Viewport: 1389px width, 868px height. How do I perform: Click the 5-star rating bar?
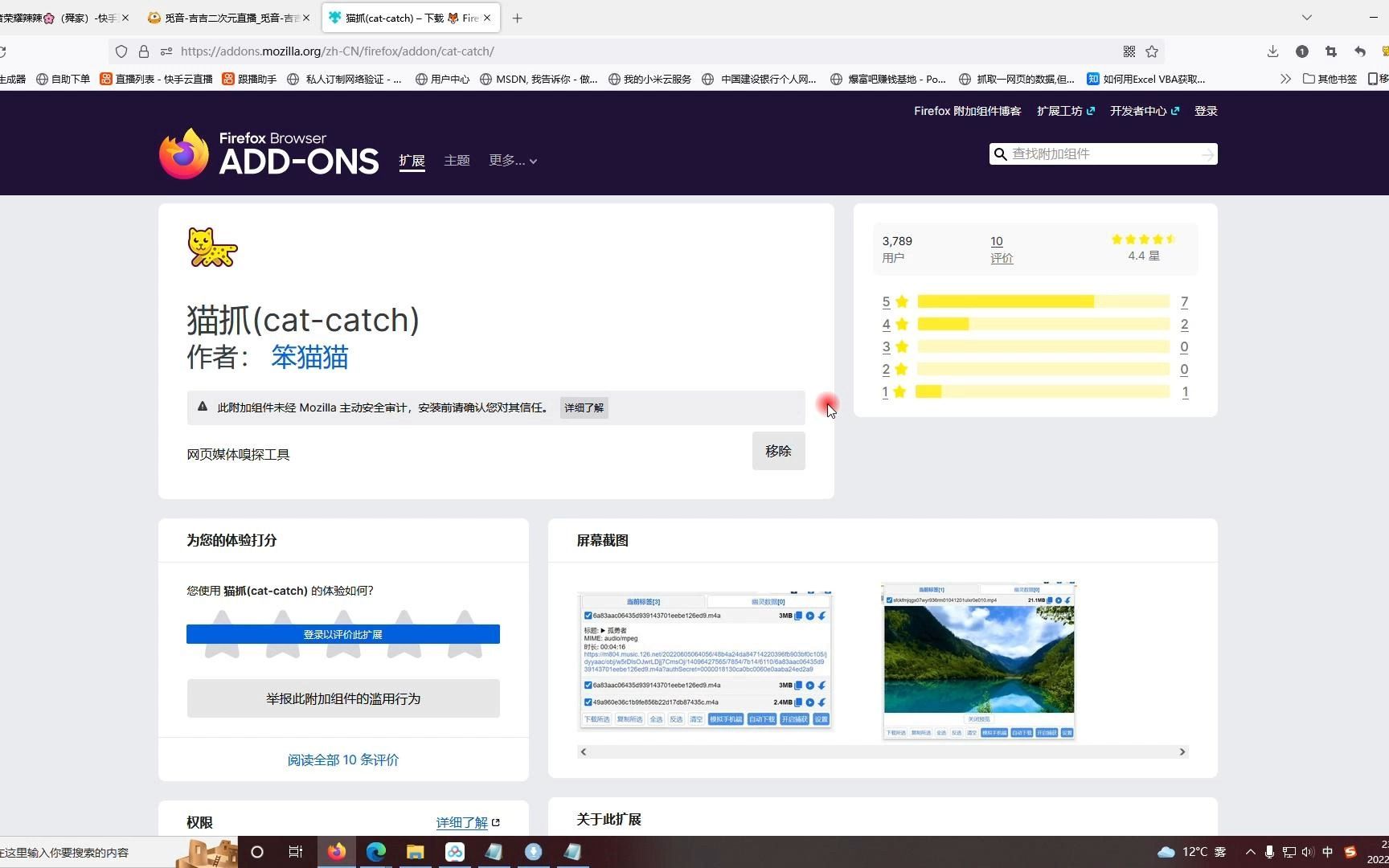pyautogui.click(x=1043, y=301)
